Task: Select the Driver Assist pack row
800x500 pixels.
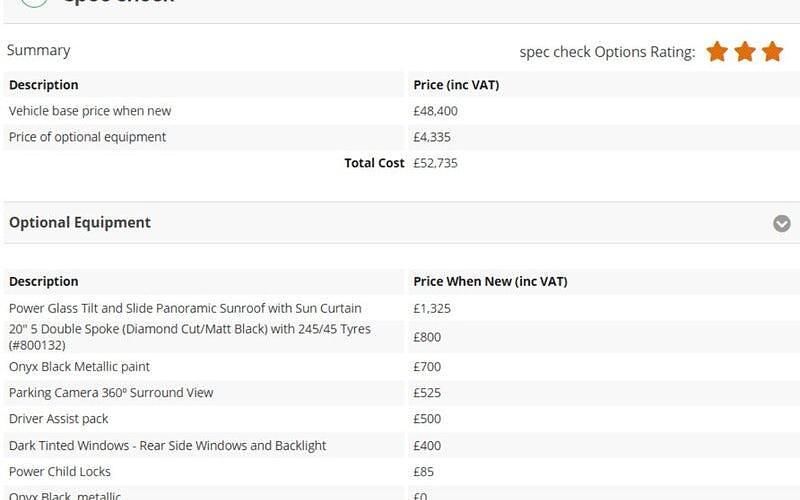Action: (400, 418)
